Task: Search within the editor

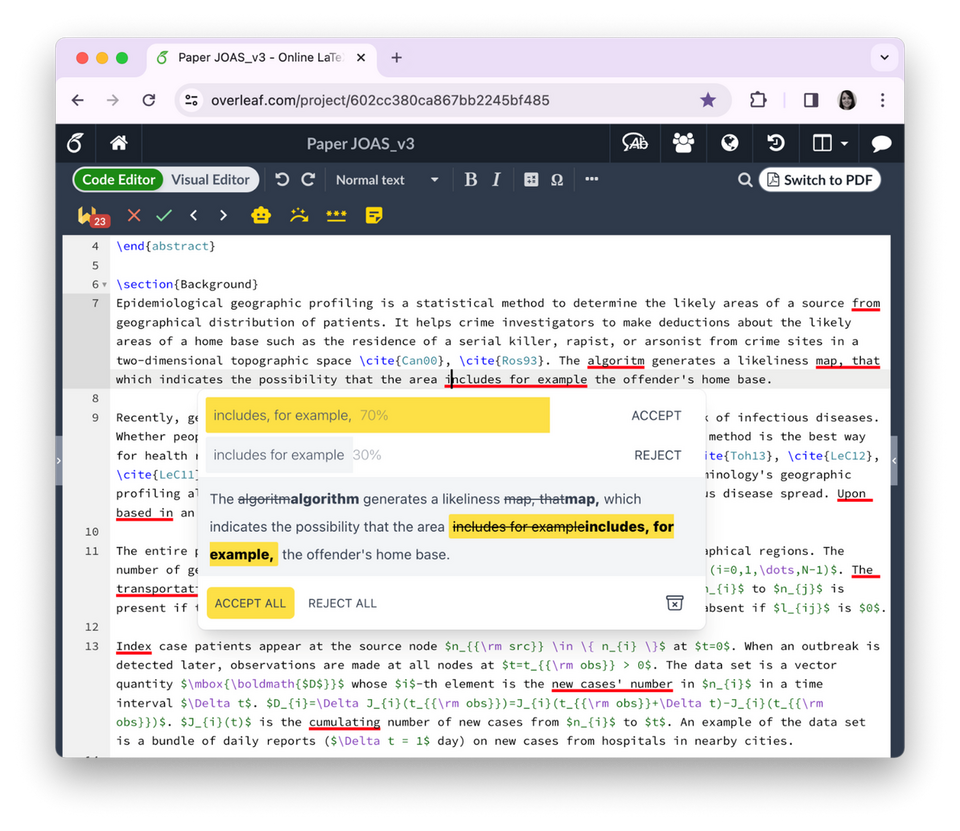Action: pyautogui.click(x=744, y=180)
